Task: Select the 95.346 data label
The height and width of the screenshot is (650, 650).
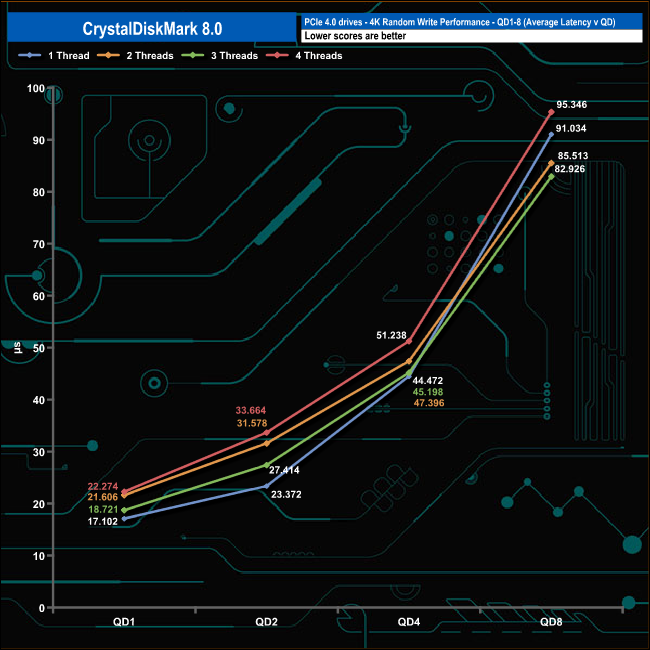Action: (x=572, y=104)
